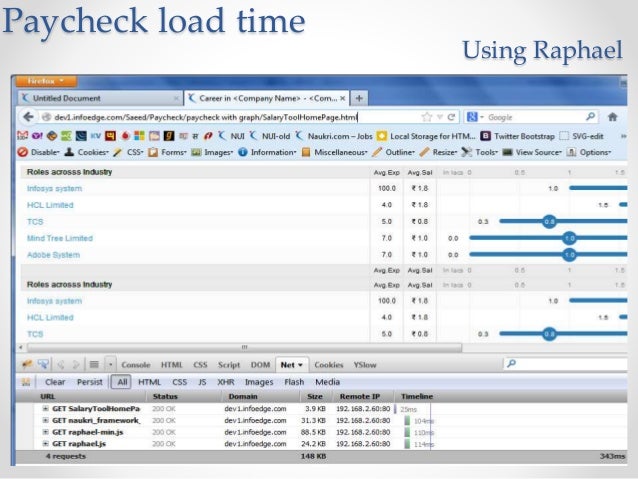Screen dimensions: 638x479
Task: Select the All filter in Net panel
Action: pyautogui.click(x=121, y=382)
